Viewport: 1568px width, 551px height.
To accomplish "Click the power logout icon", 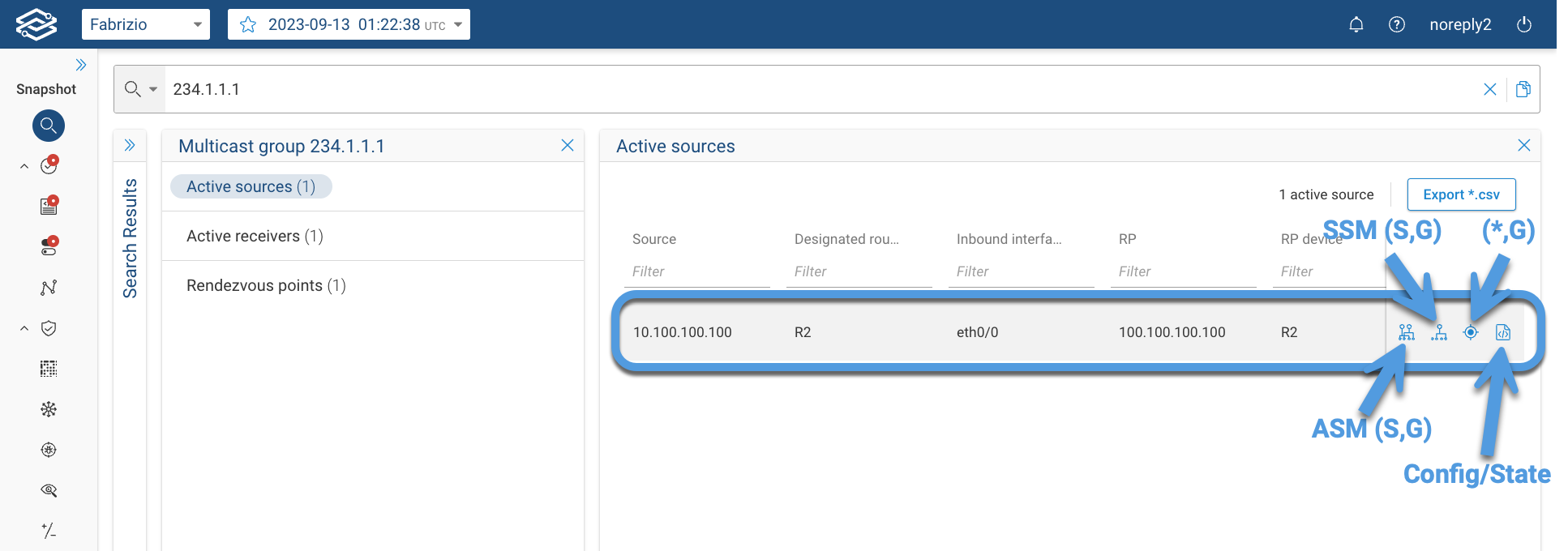I will click(x=1524, y=24).
